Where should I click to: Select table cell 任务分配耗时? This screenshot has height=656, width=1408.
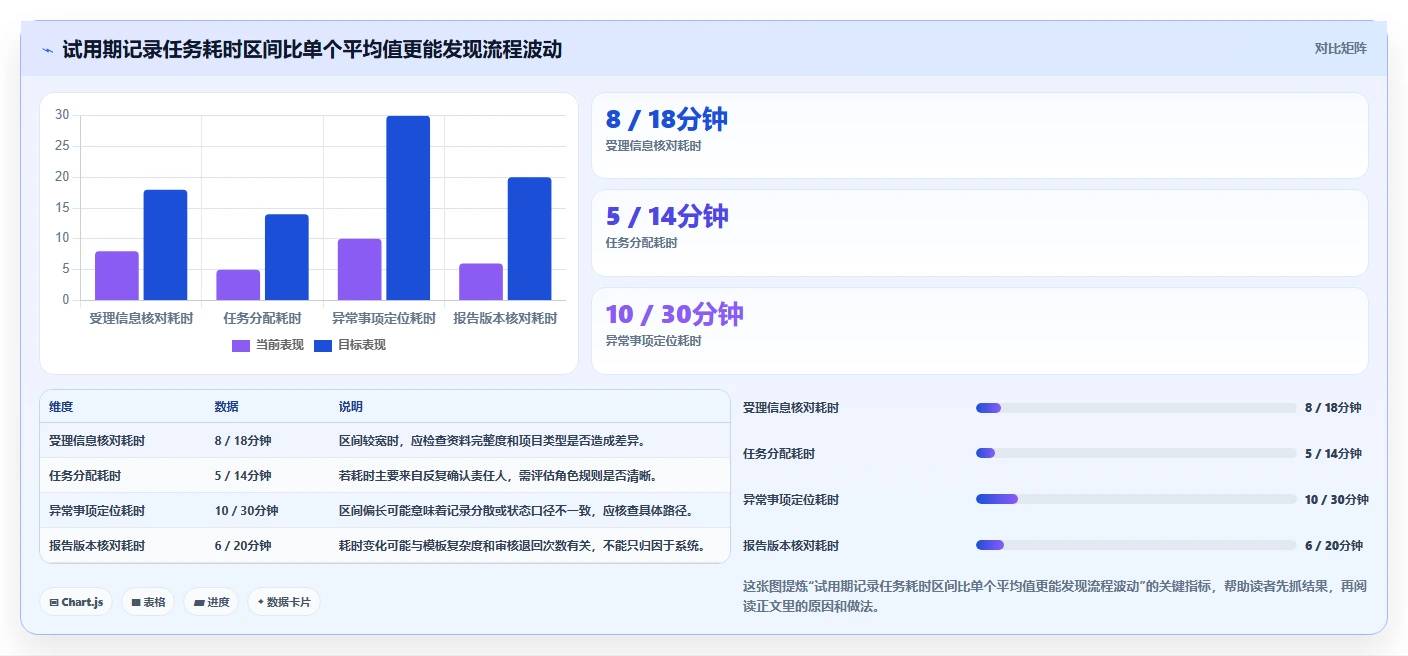85,476
